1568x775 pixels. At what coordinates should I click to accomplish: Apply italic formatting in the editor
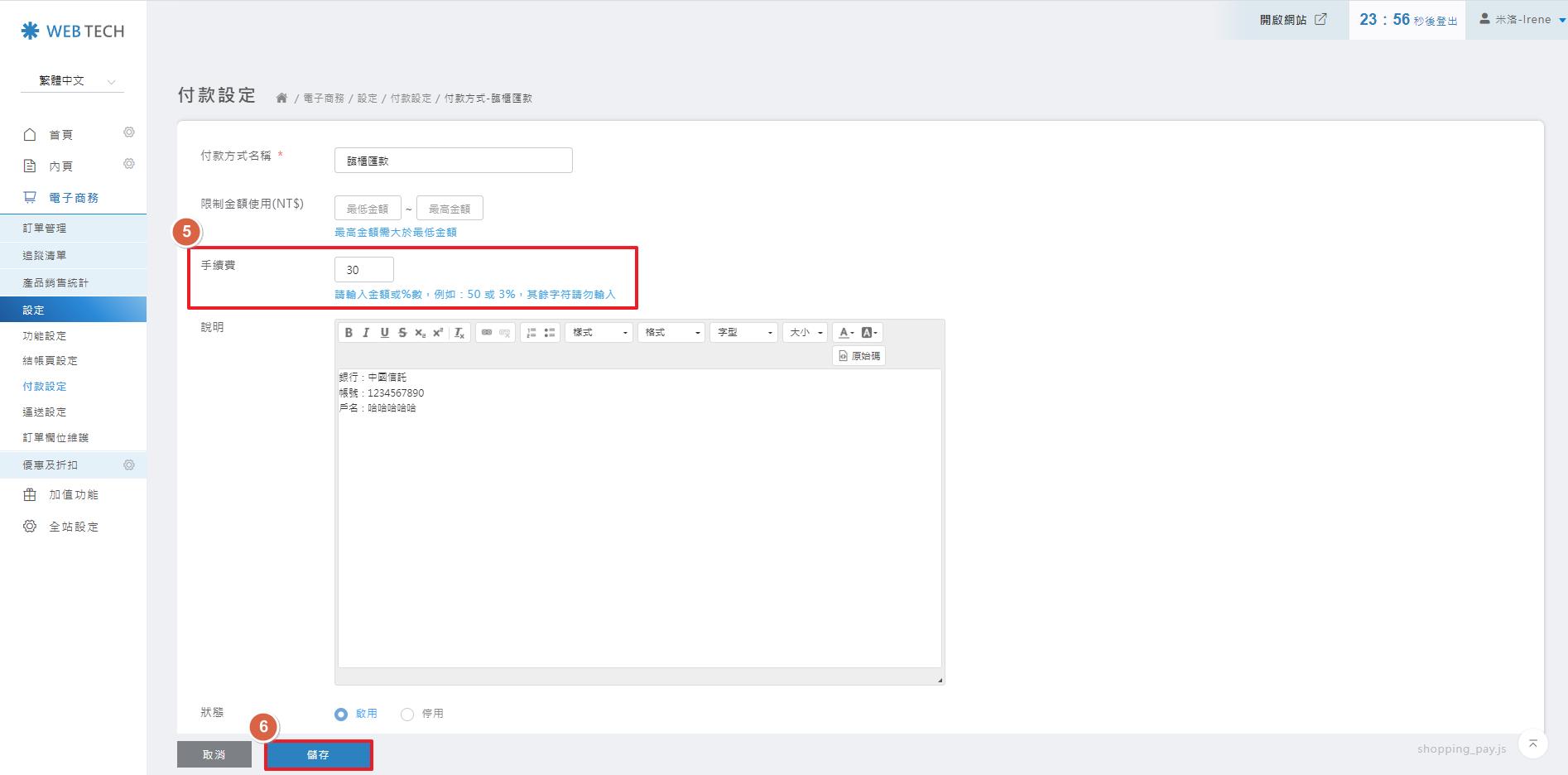[x=366, y=333]
